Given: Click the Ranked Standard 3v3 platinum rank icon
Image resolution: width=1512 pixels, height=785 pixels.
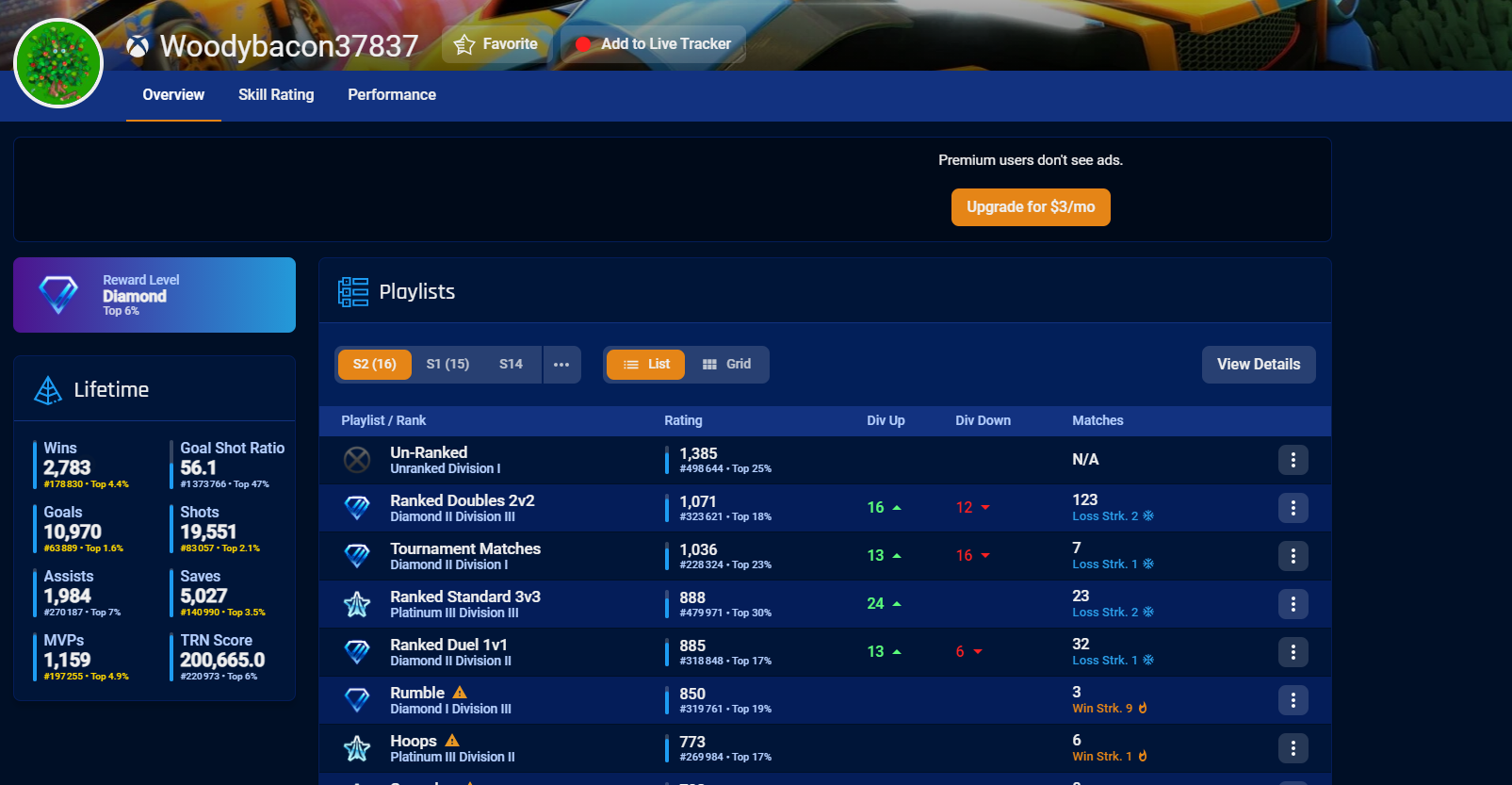Looking at the screenshot, I should pos(357,604).
